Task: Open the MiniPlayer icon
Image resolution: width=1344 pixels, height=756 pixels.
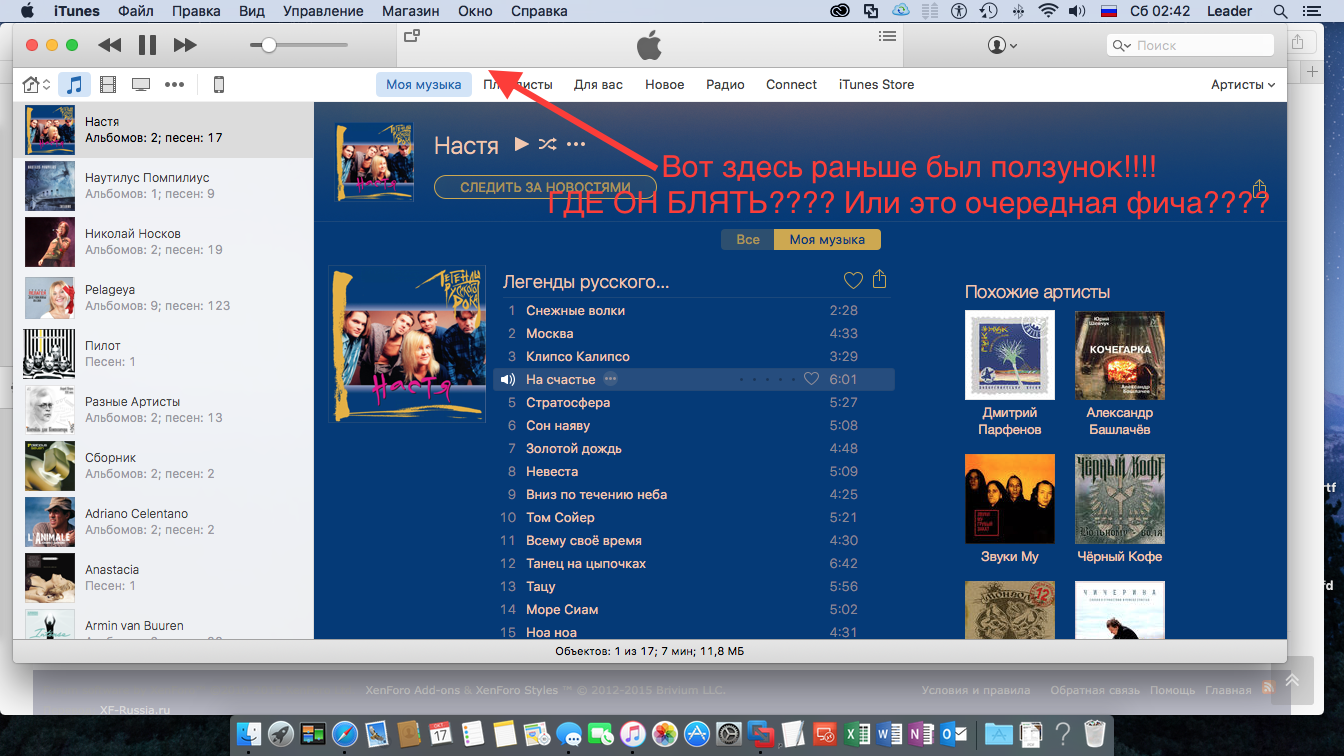Action: click(411, 36)
